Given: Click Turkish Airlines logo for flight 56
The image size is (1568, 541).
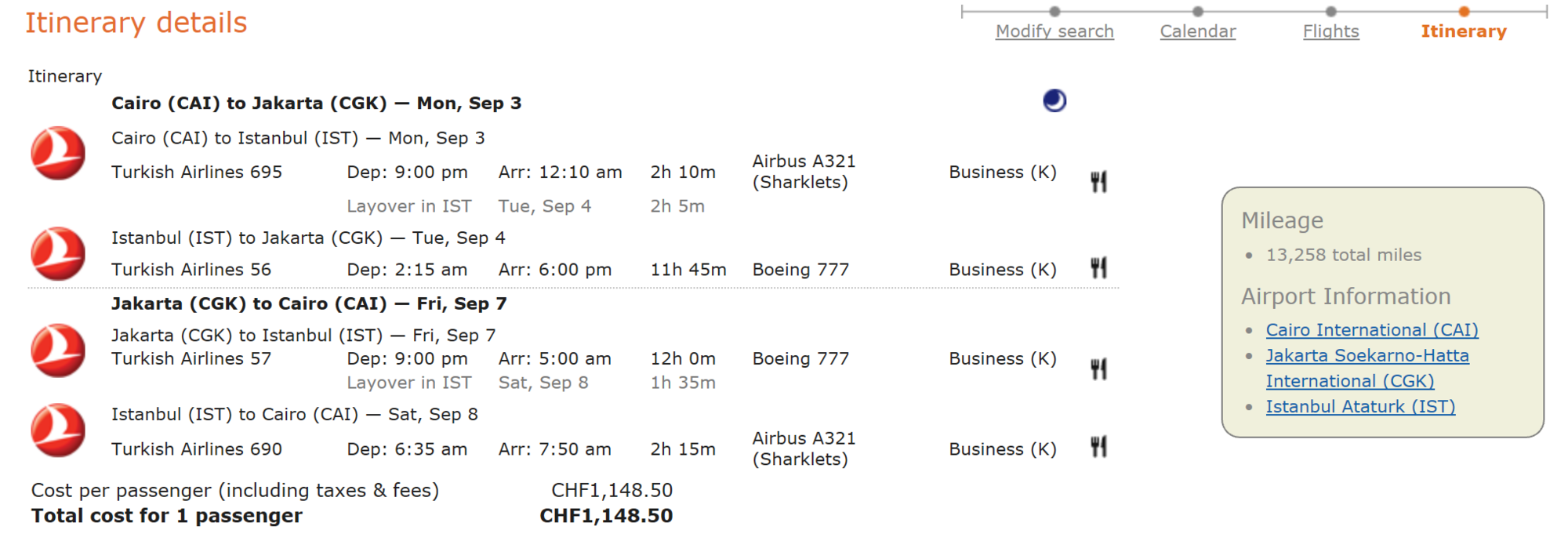Looking at the screenshot, I should 58,254.
